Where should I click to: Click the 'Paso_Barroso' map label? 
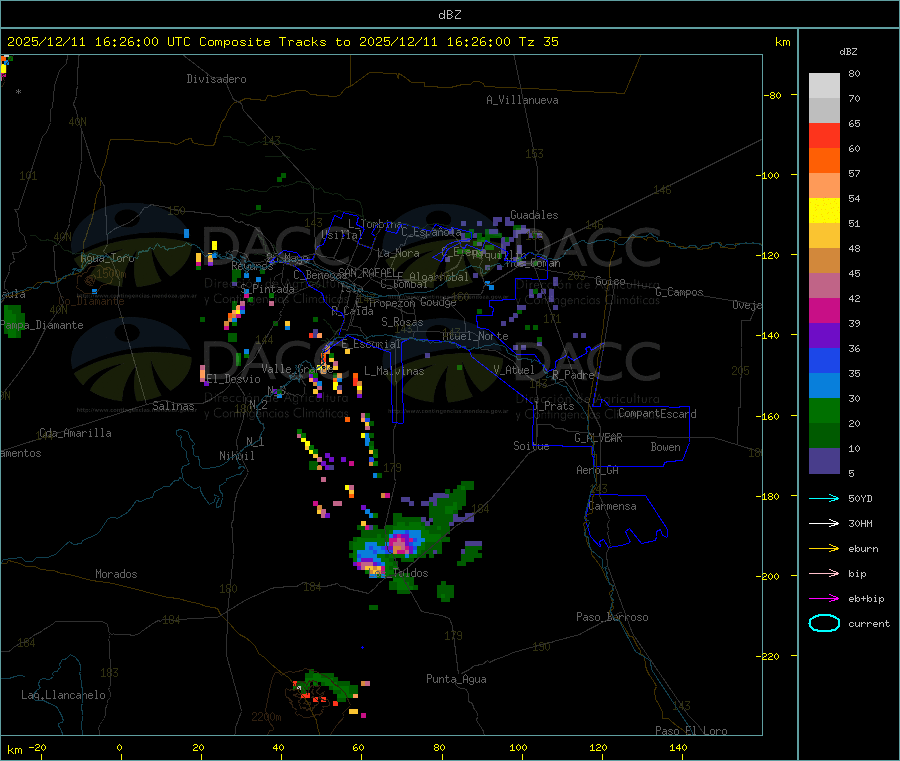coord(612,618)
